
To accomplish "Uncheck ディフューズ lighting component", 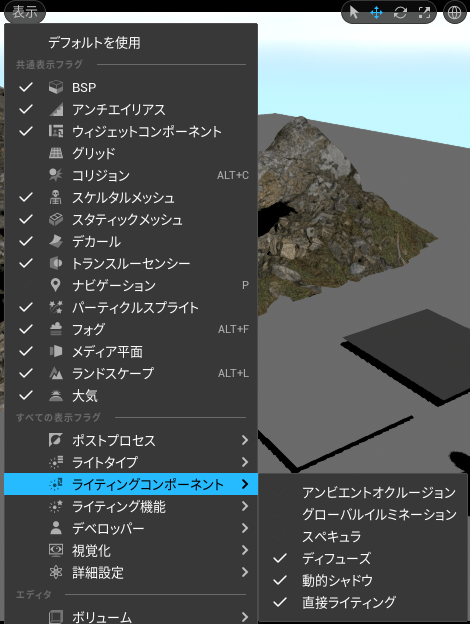I will 280,558.
